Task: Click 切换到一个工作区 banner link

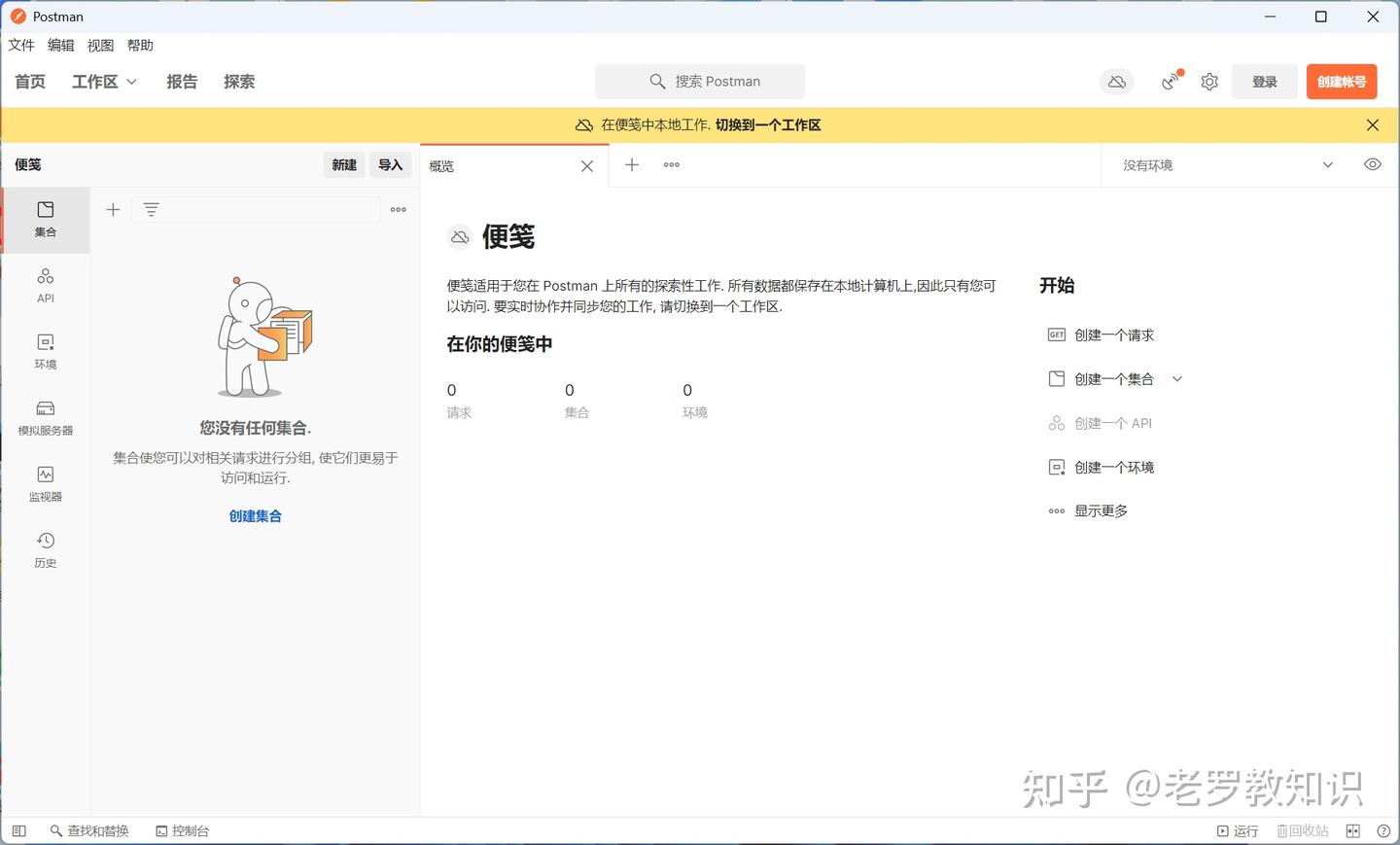Action: (x=768, y=124)
